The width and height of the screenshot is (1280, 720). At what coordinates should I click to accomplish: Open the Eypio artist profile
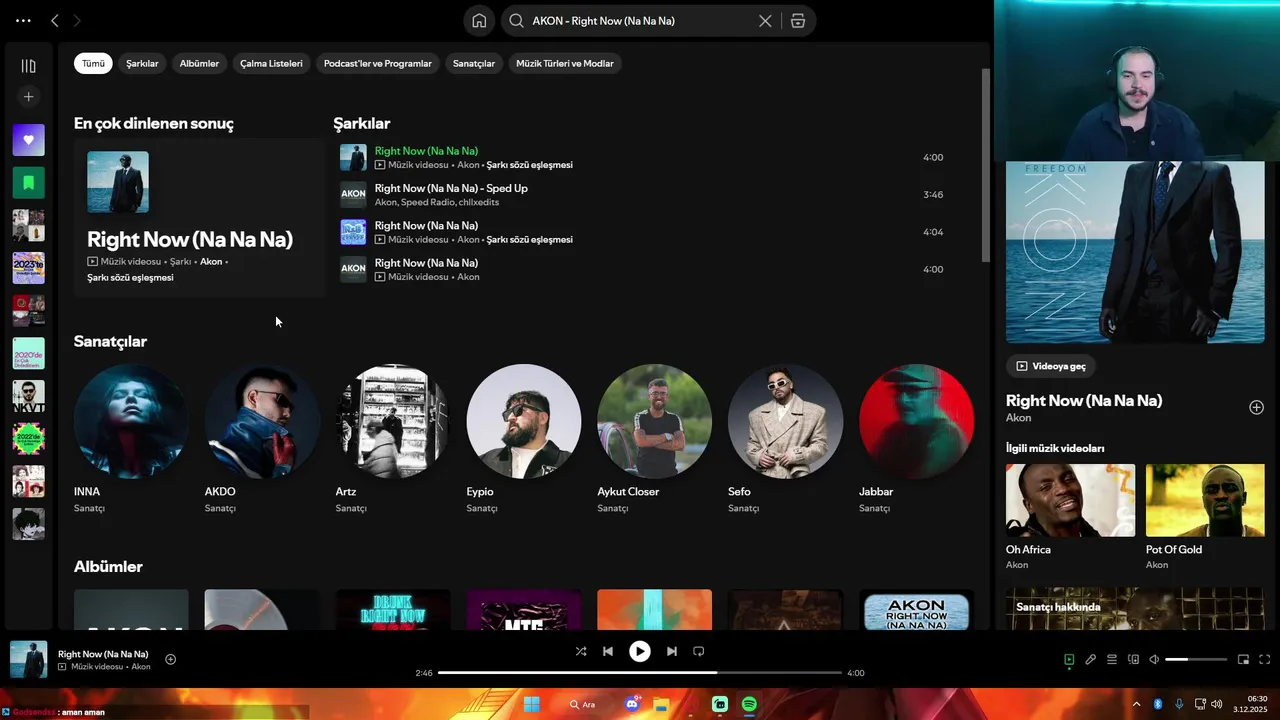pos(524,439)
